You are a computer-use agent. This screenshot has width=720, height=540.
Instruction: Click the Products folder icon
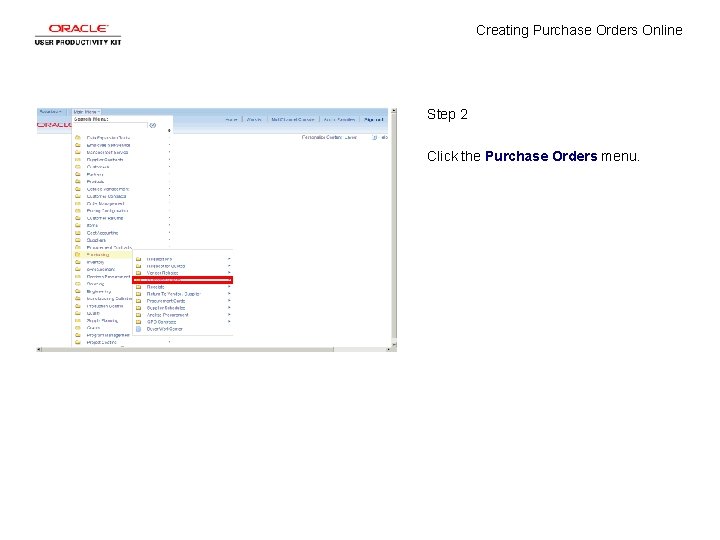pyautogui.click(x=78, y=182)
